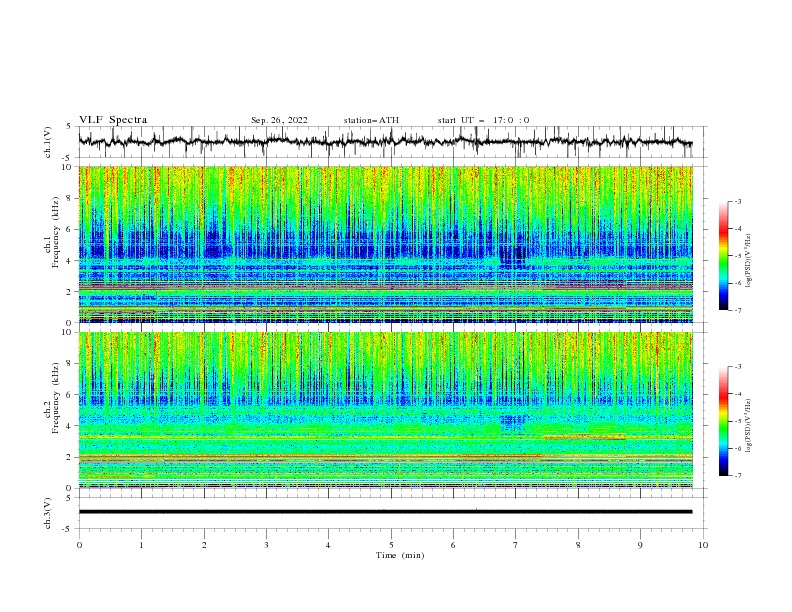Click the ch.3 flat black voltage trace
The image size is (792, 612).
click(x=385, y=512)
